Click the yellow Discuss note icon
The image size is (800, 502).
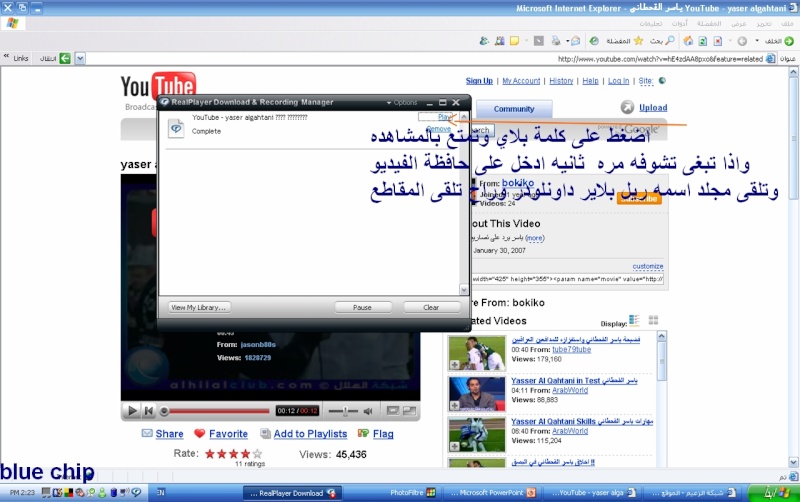point(514,41)
